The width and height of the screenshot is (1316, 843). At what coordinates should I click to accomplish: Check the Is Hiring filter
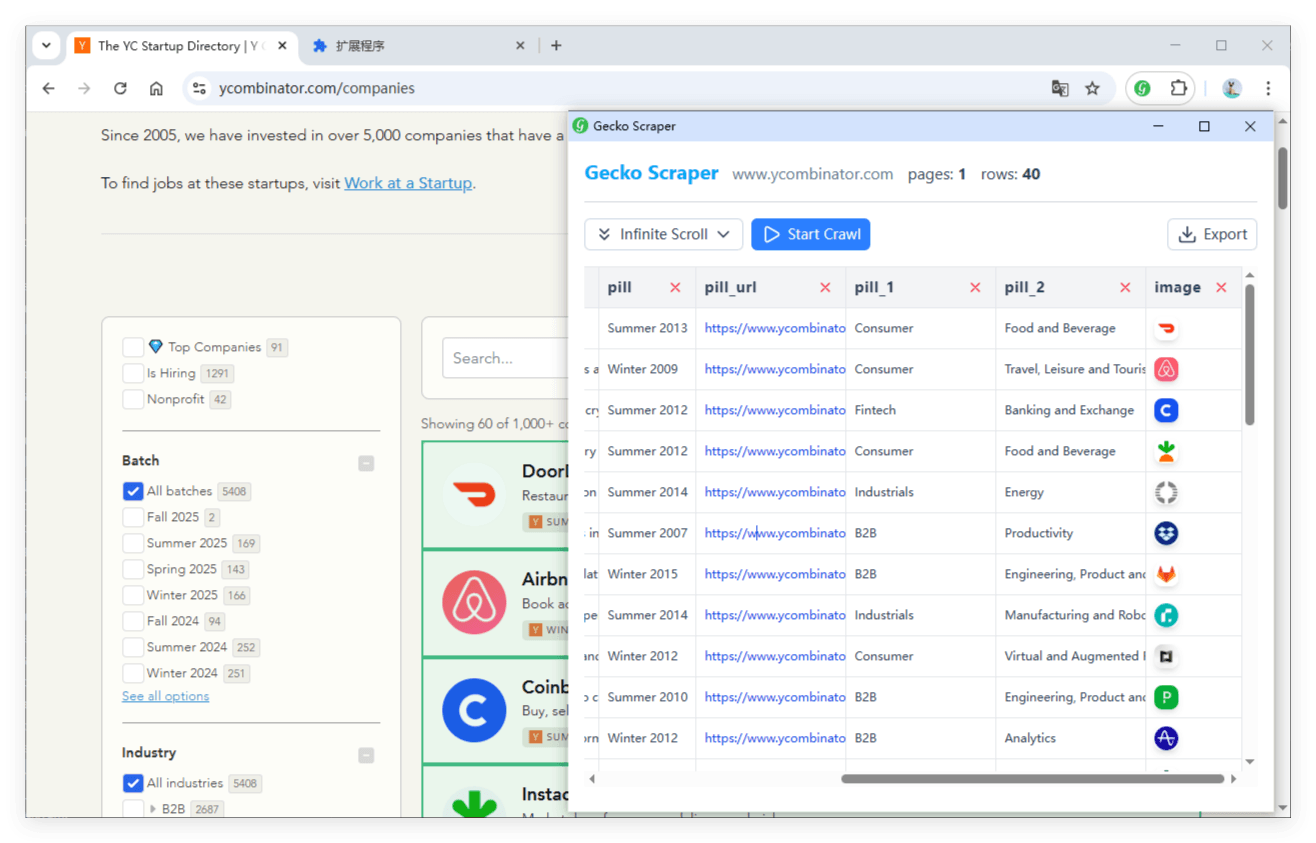(x=133, y=373)
